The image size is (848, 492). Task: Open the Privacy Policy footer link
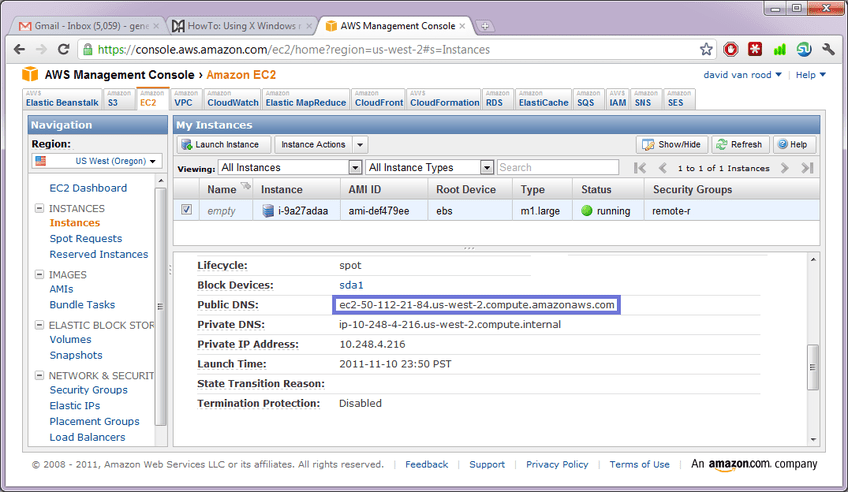pos(556,464)
